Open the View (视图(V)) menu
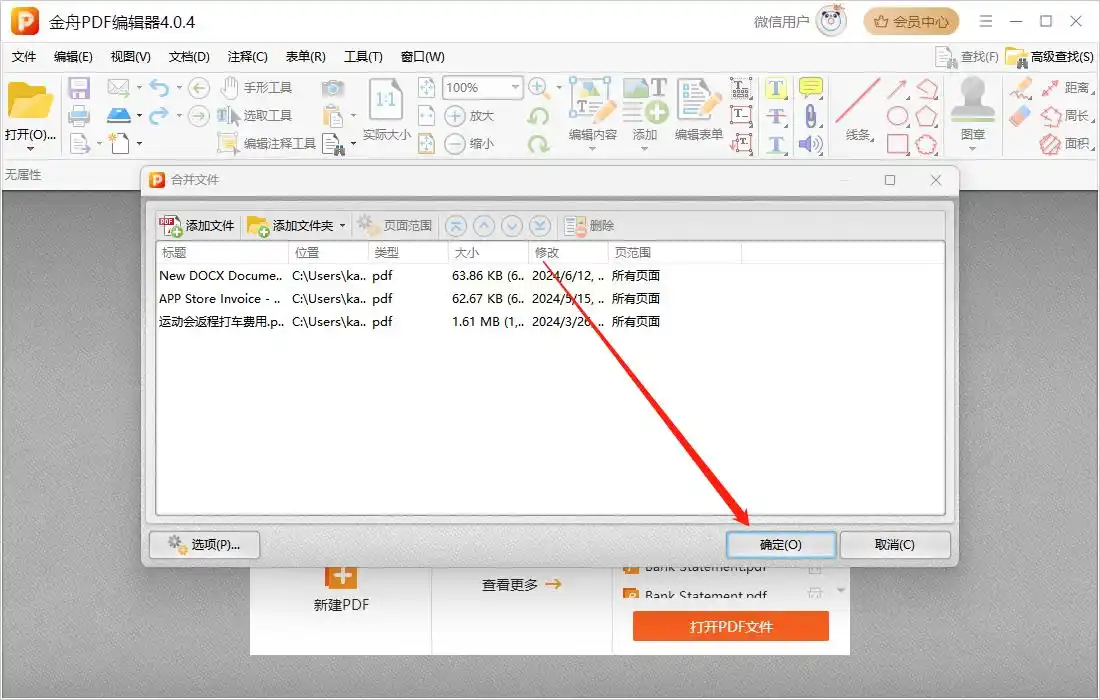The height and width of the screenshot is (700, 1100). point(130,57)
